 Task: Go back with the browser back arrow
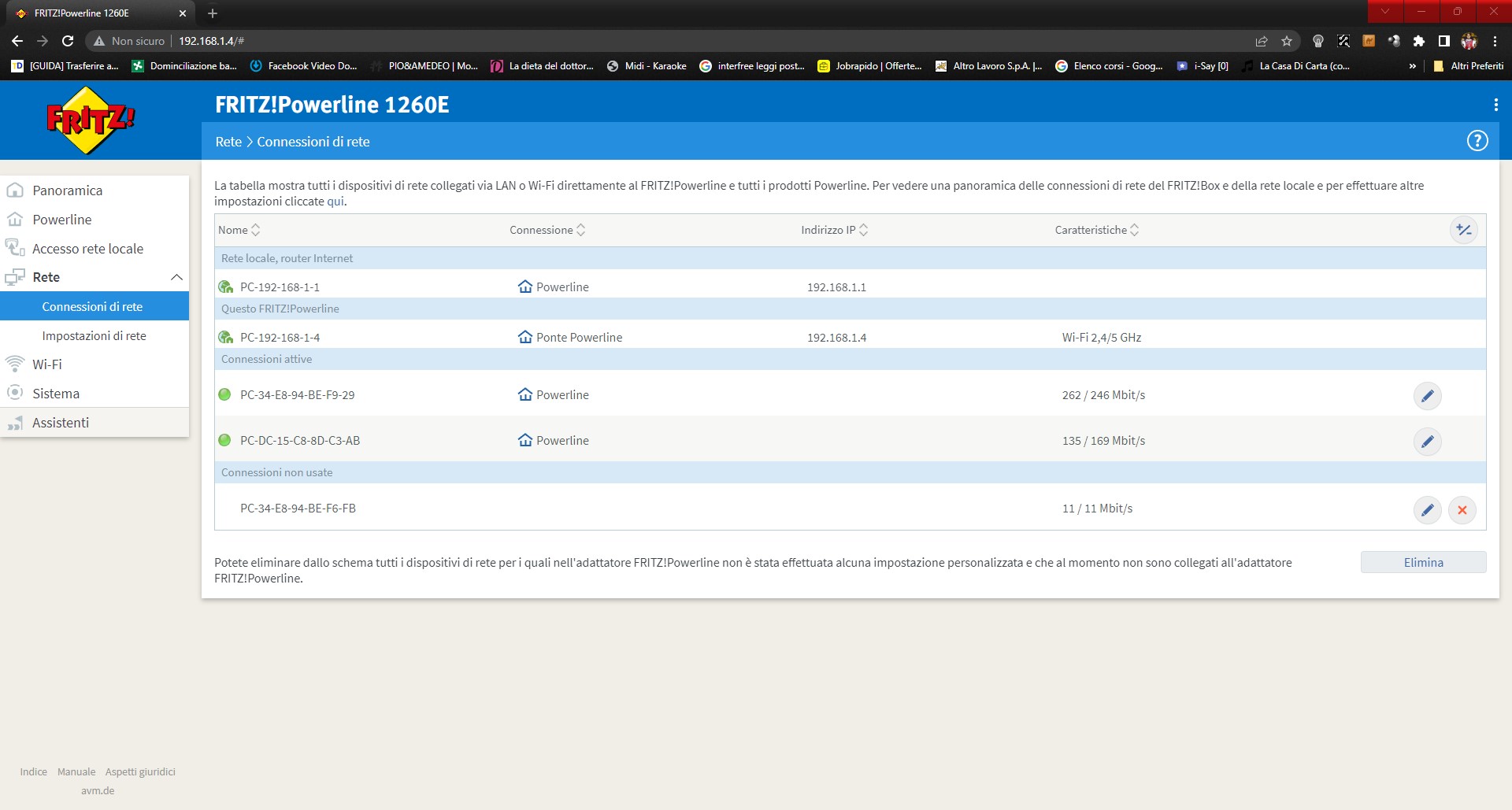tap(17, 41)
